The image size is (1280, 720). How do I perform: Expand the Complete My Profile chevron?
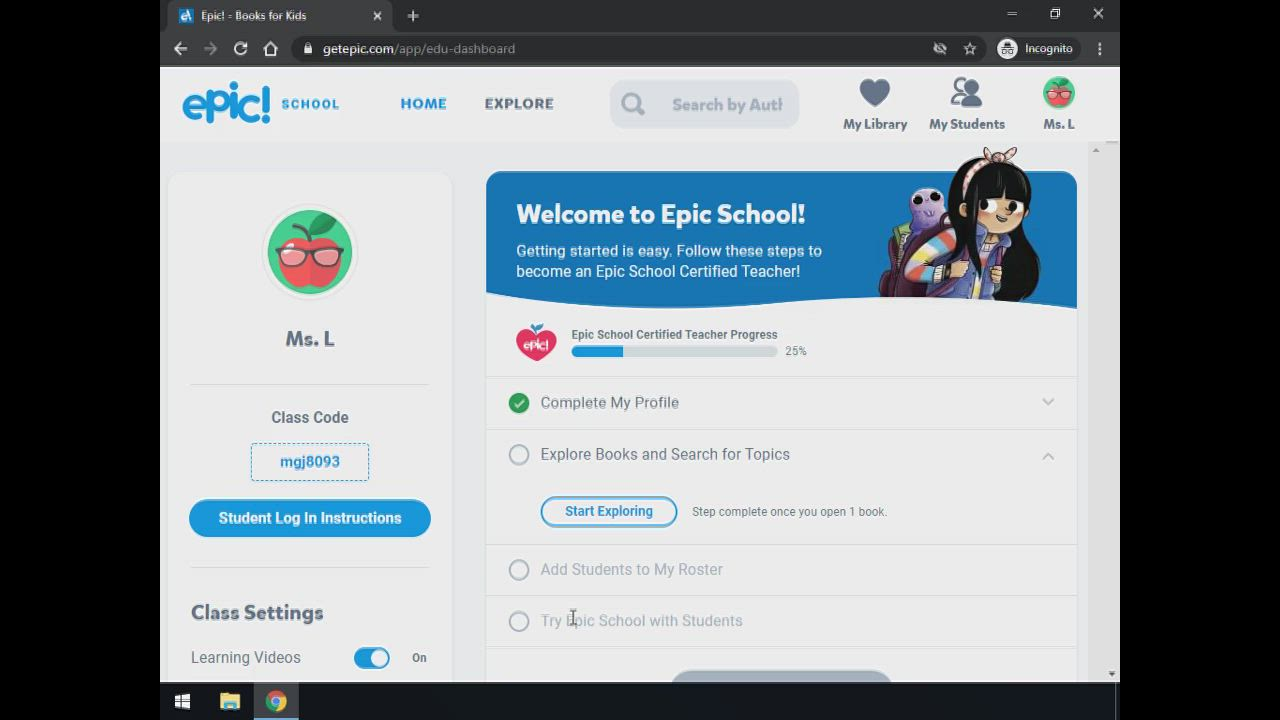click(1048, 402)
